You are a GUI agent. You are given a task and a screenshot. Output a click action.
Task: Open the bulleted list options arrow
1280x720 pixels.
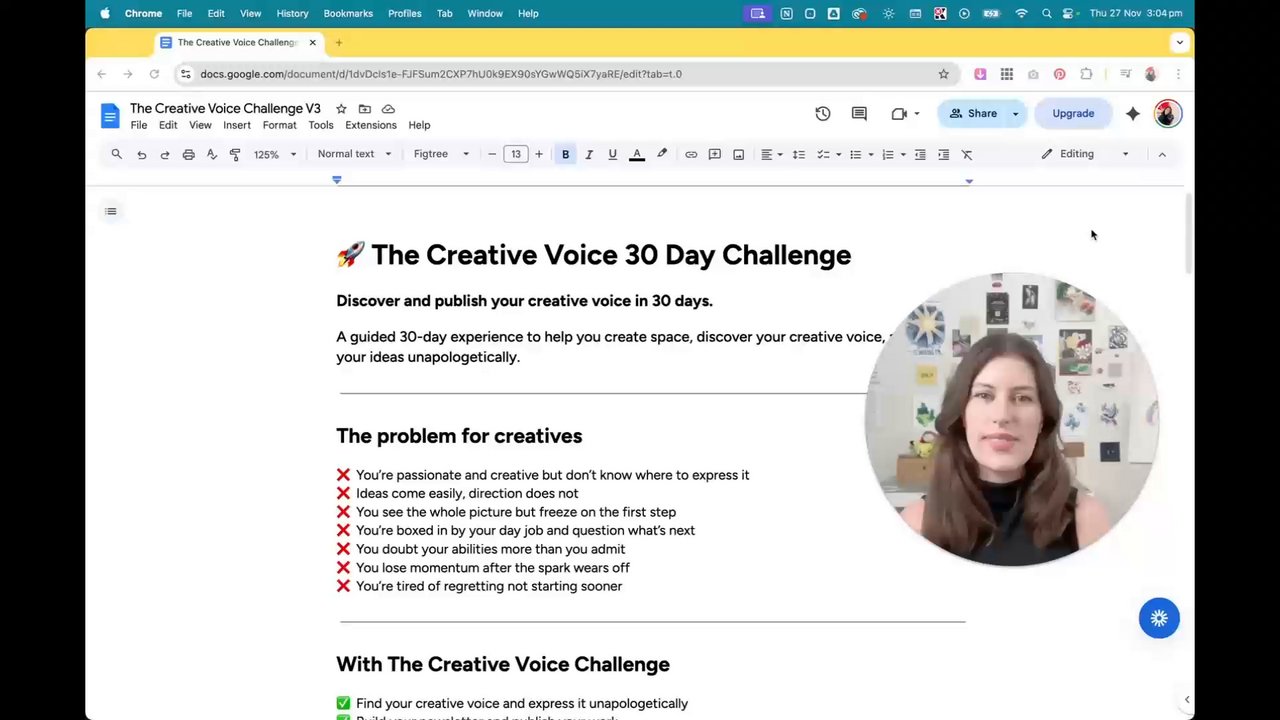[871, 154]
